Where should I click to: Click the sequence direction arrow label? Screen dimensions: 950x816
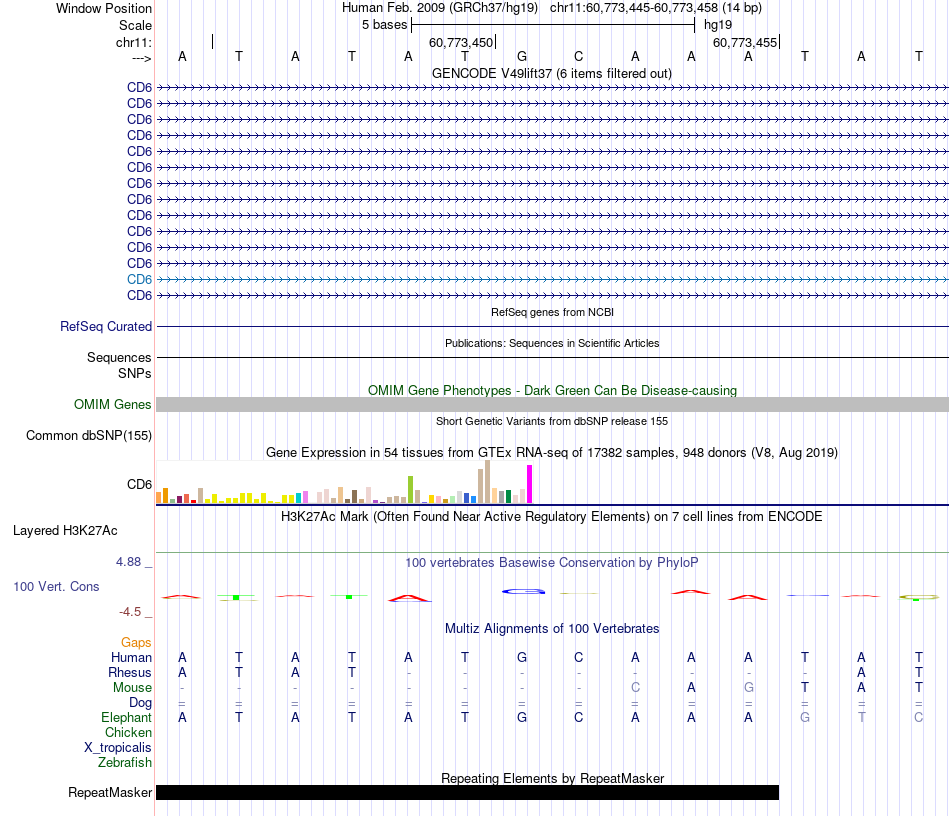pyautogui.click(x=142, y=58)
